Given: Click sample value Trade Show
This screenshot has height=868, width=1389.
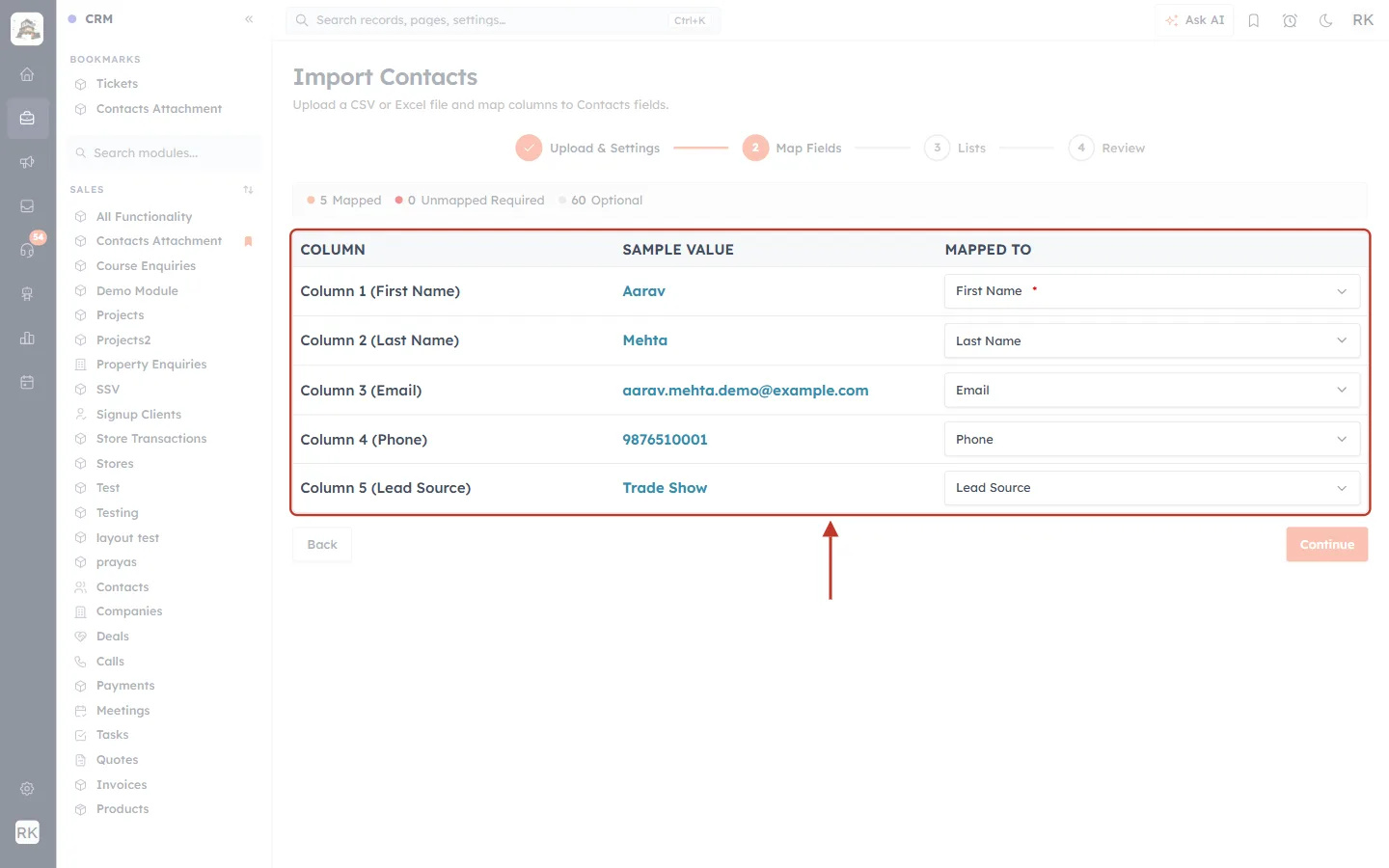Looking at the screenshot, I should coord(665,488).
